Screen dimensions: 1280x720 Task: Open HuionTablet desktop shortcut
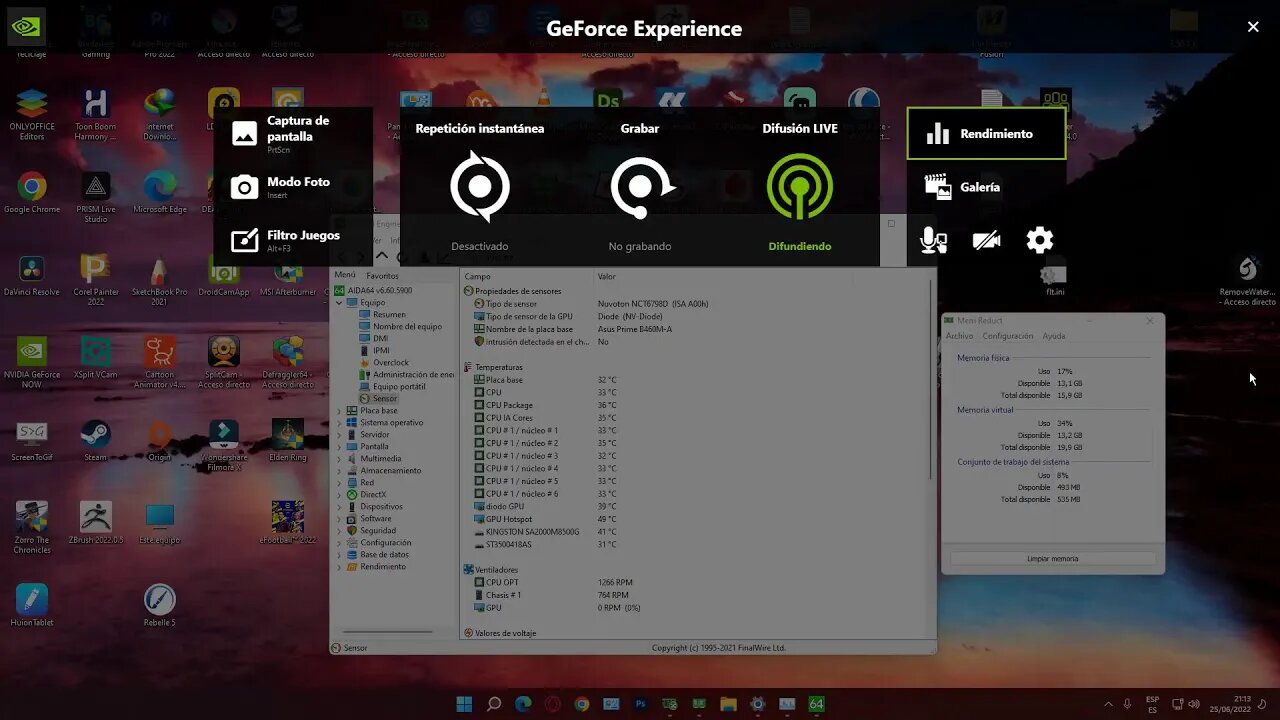click(x=32, y=606)
